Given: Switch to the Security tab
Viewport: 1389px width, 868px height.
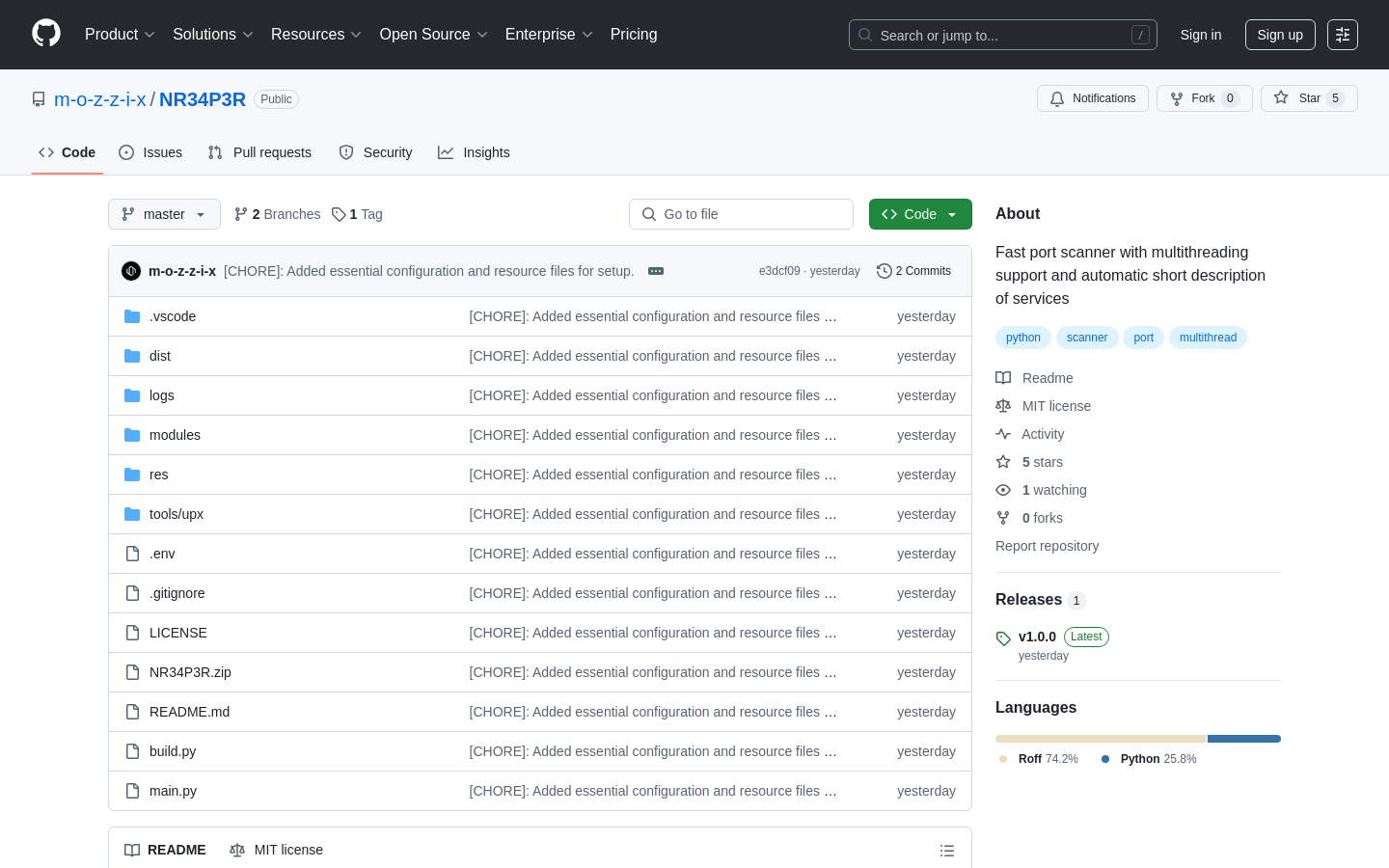Looking at the screenshot, I should (376, 152).
